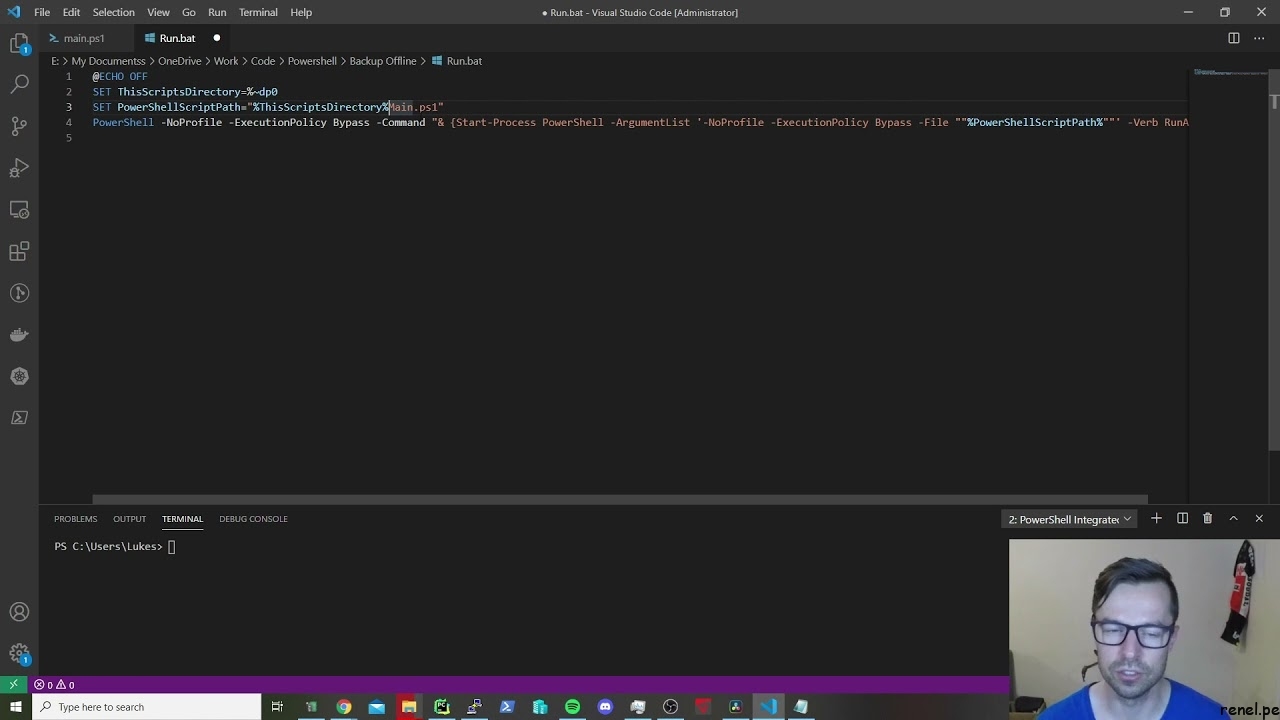This screenshot has width=1280, height=720.
Task: Open the PowerShell Integrated terminal dropdown
Action: tap(1069, 519)
